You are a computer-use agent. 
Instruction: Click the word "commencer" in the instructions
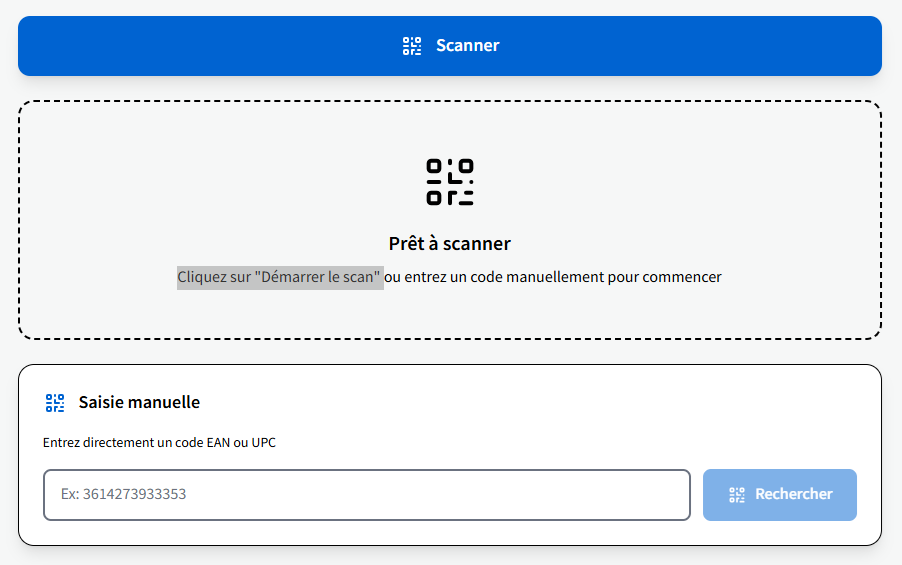click(682, 277)
